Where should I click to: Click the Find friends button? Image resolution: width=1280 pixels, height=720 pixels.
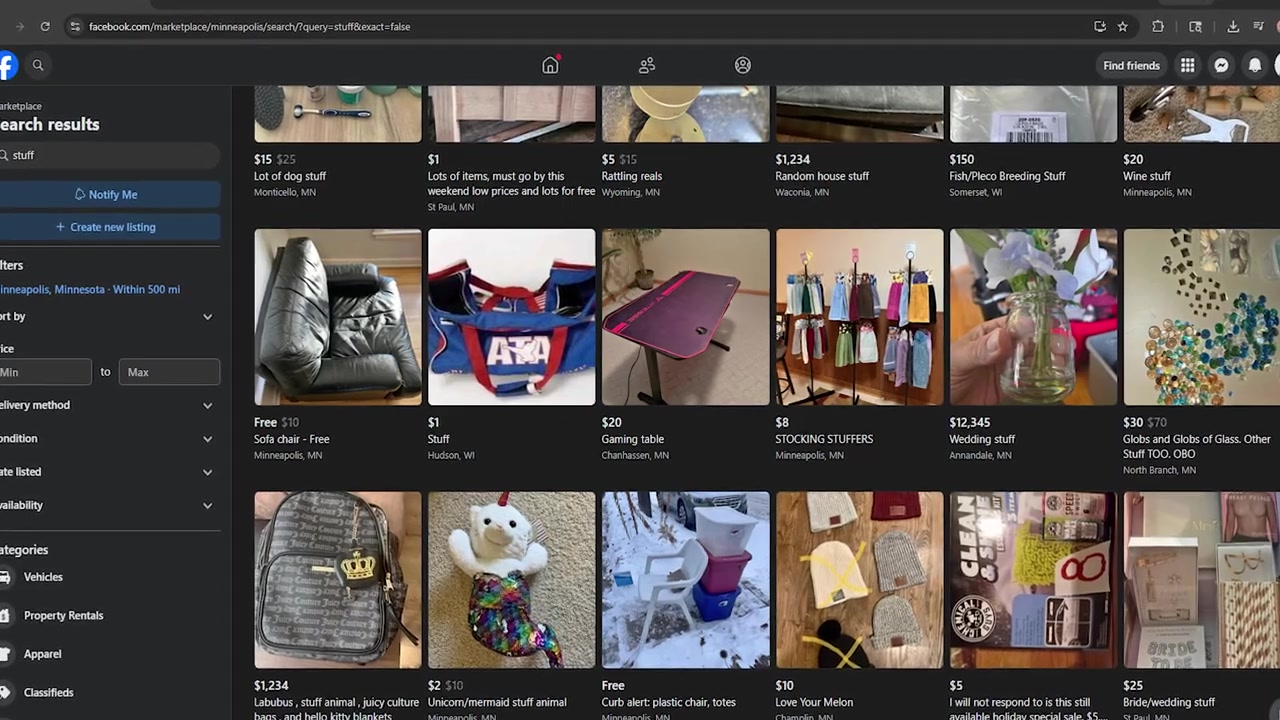click(1131, 65)
